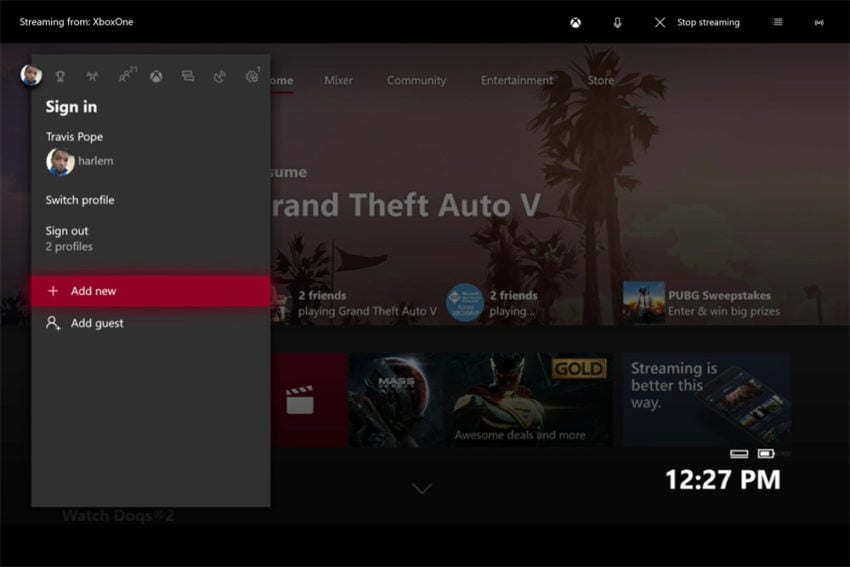Toggle the microphone icon in streaming bar
Image resolution: width=850 pixels, height=567 pixels.
617,22
